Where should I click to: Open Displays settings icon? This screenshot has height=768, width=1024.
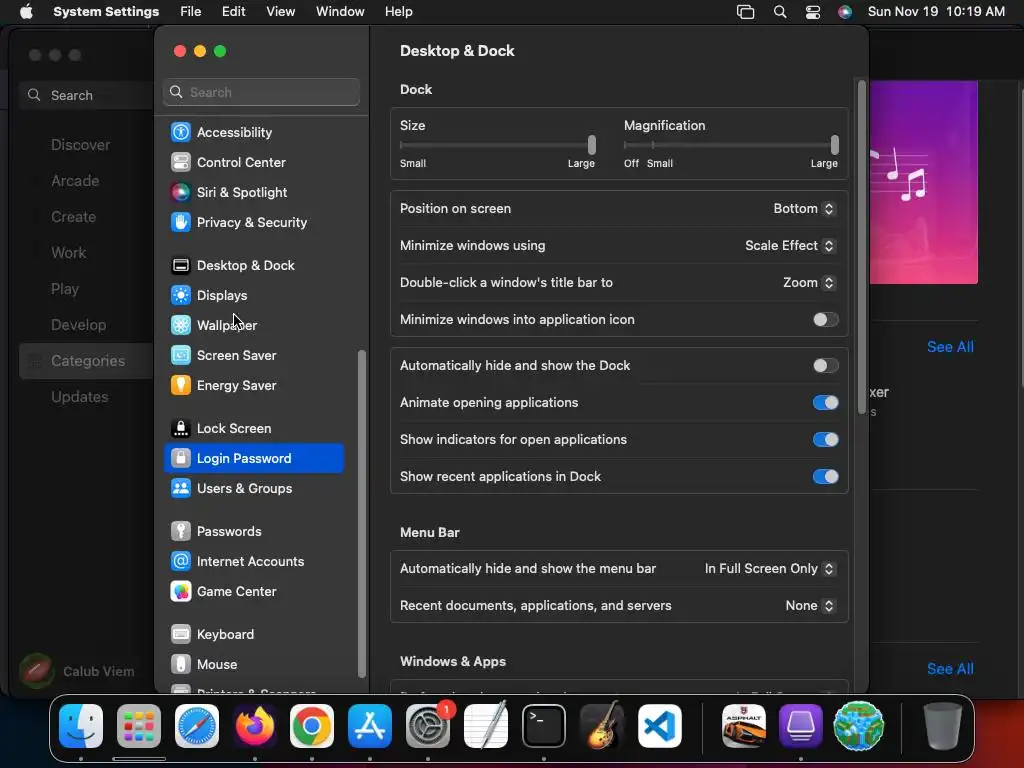click(181, 295)
